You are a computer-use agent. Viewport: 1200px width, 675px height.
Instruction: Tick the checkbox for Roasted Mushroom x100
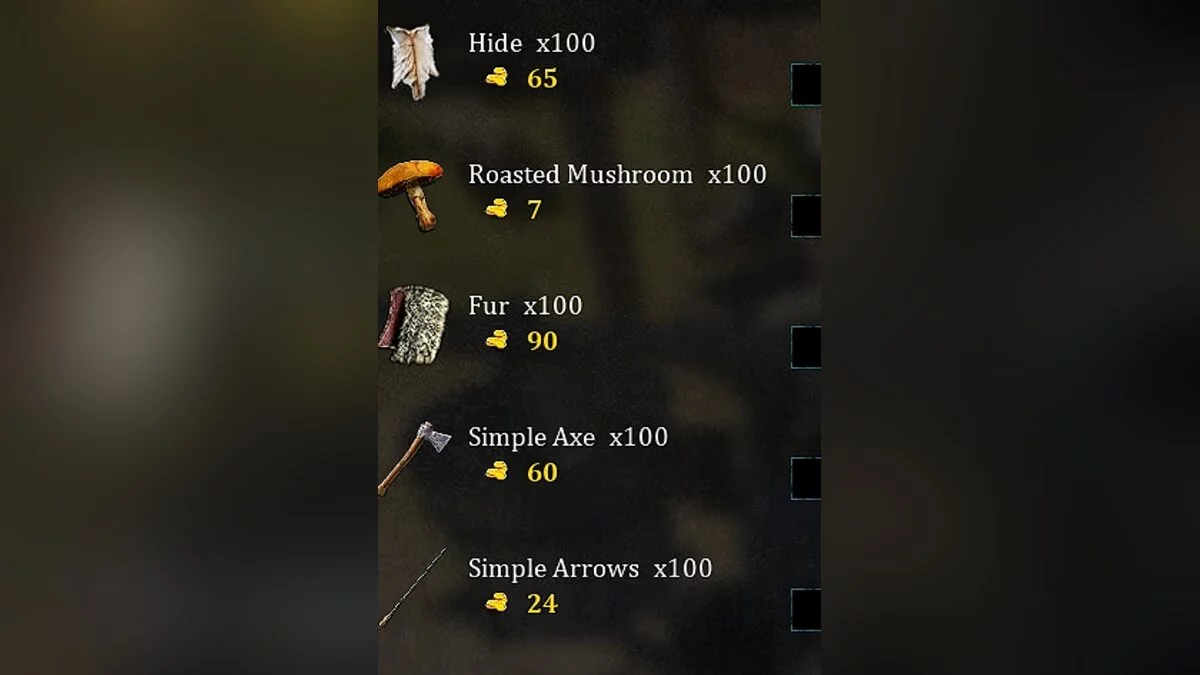806,215
